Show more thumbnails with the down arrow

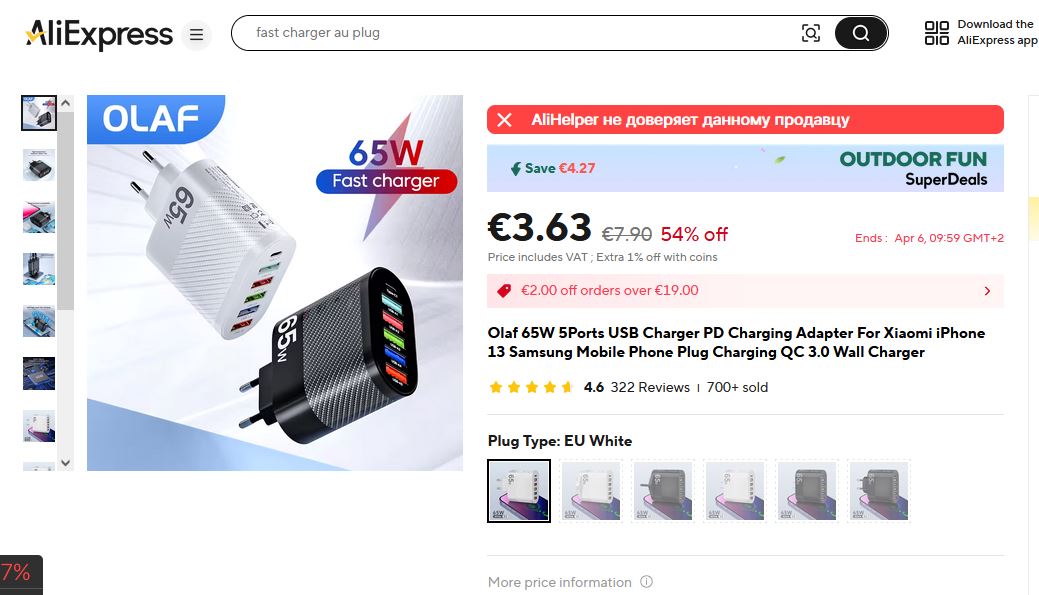(65, 462)
